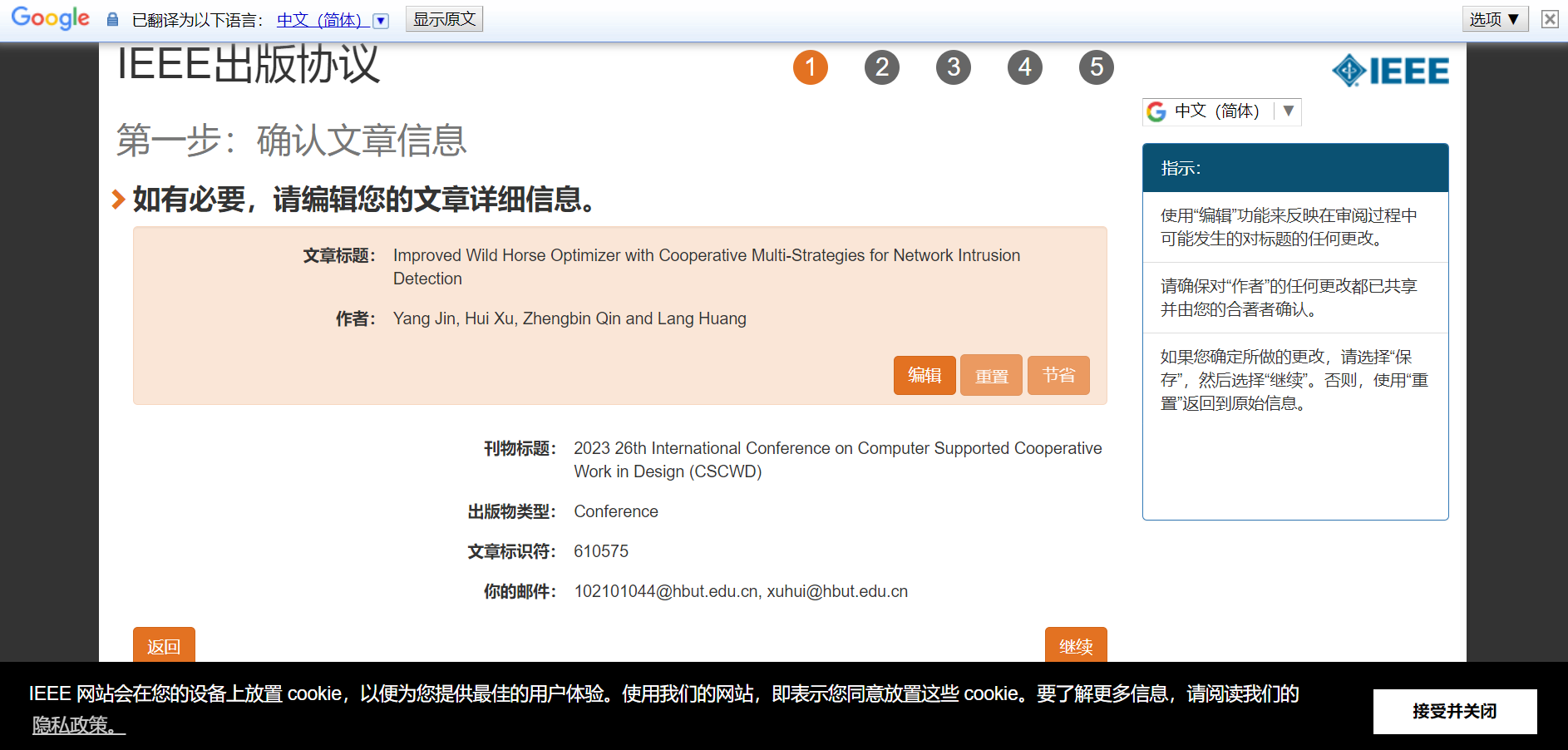Click 接受并关闭 cookie button

[1455, 711]
